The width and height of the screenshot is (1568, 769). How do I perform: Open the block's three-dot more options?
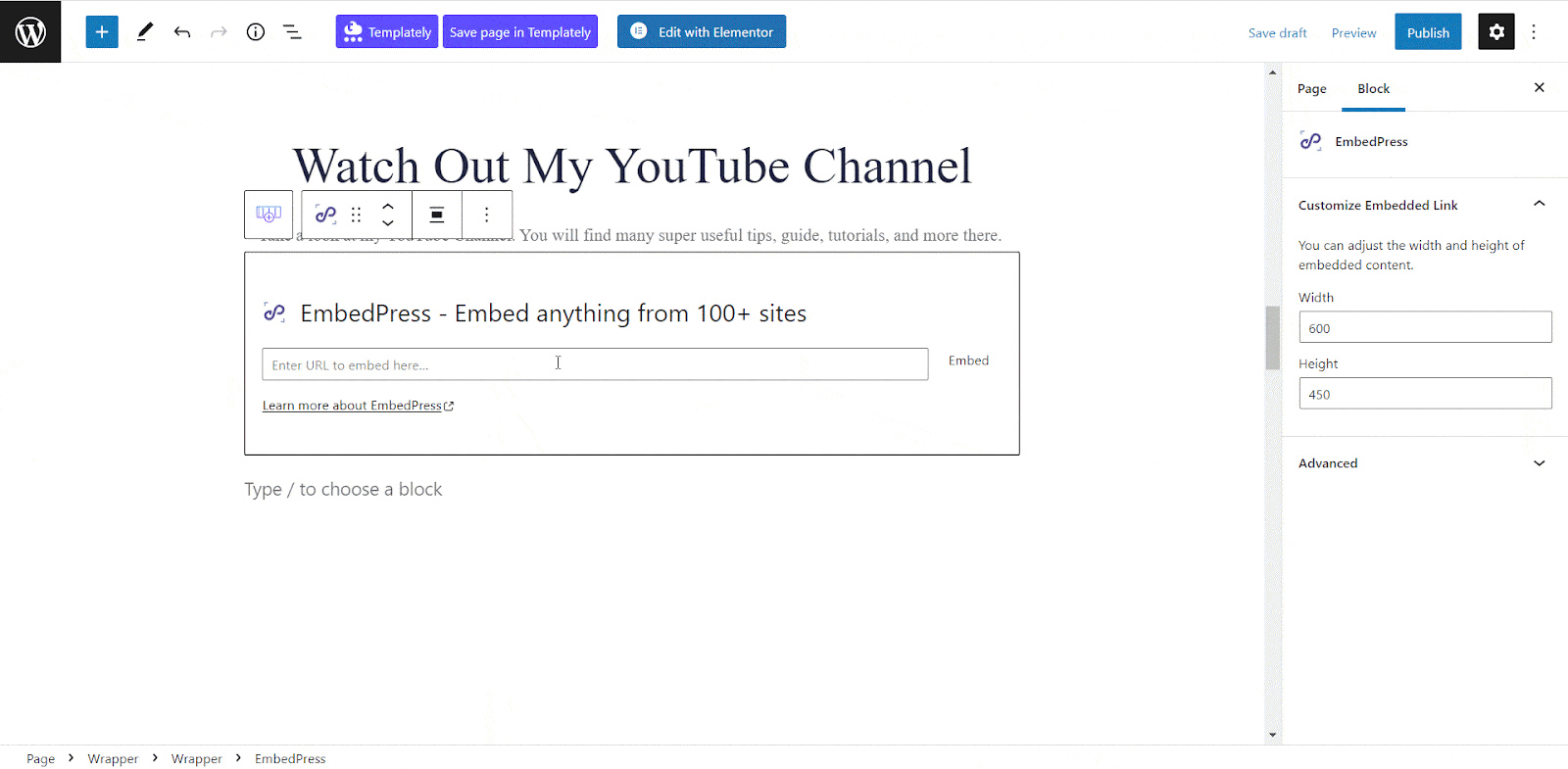click(486, 215)
